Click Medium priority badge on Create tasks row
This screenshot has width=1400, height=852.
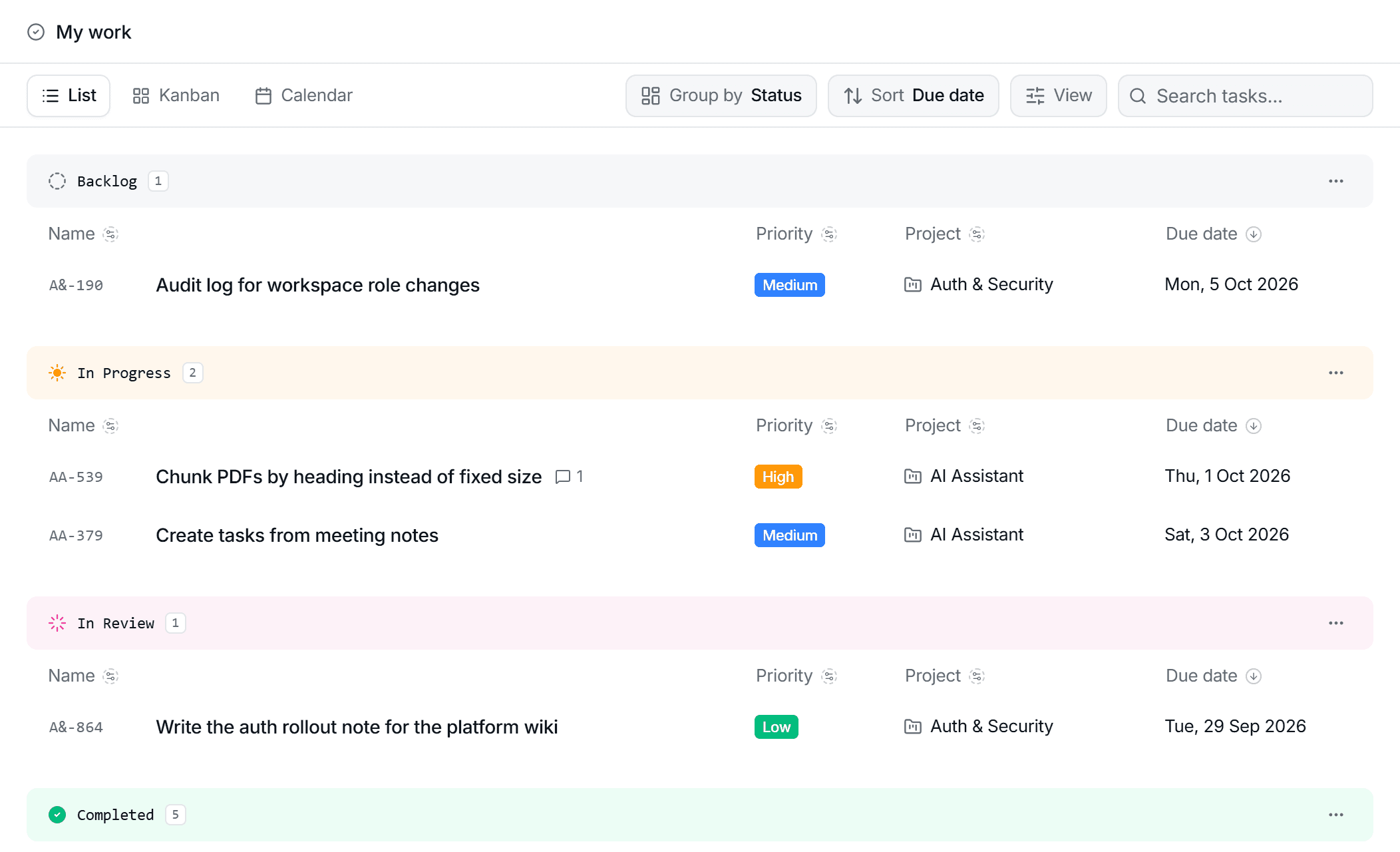point(790,535)
